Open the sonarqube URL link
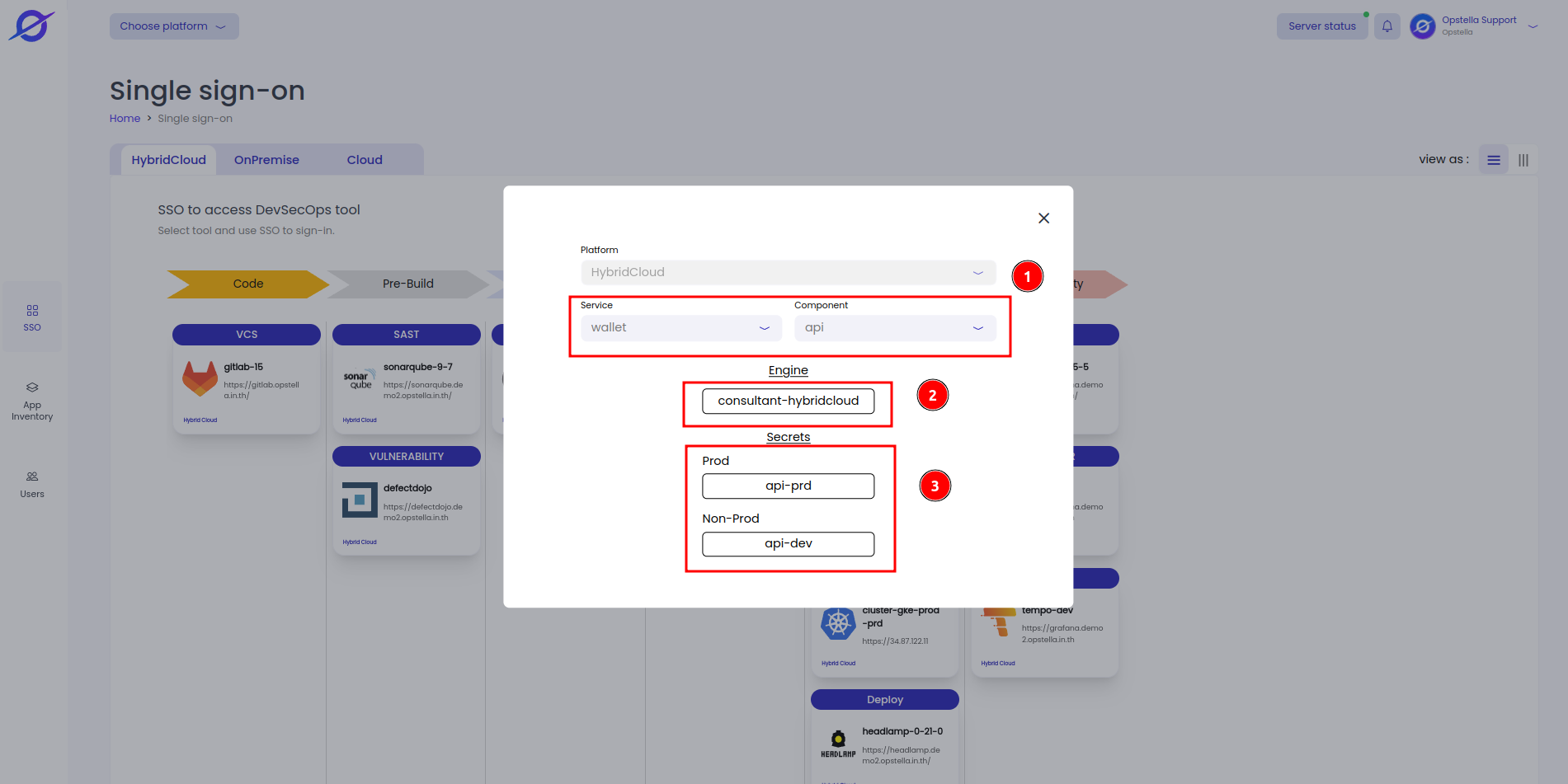The width and height of the screenshot is (1568, 784). 423,390
